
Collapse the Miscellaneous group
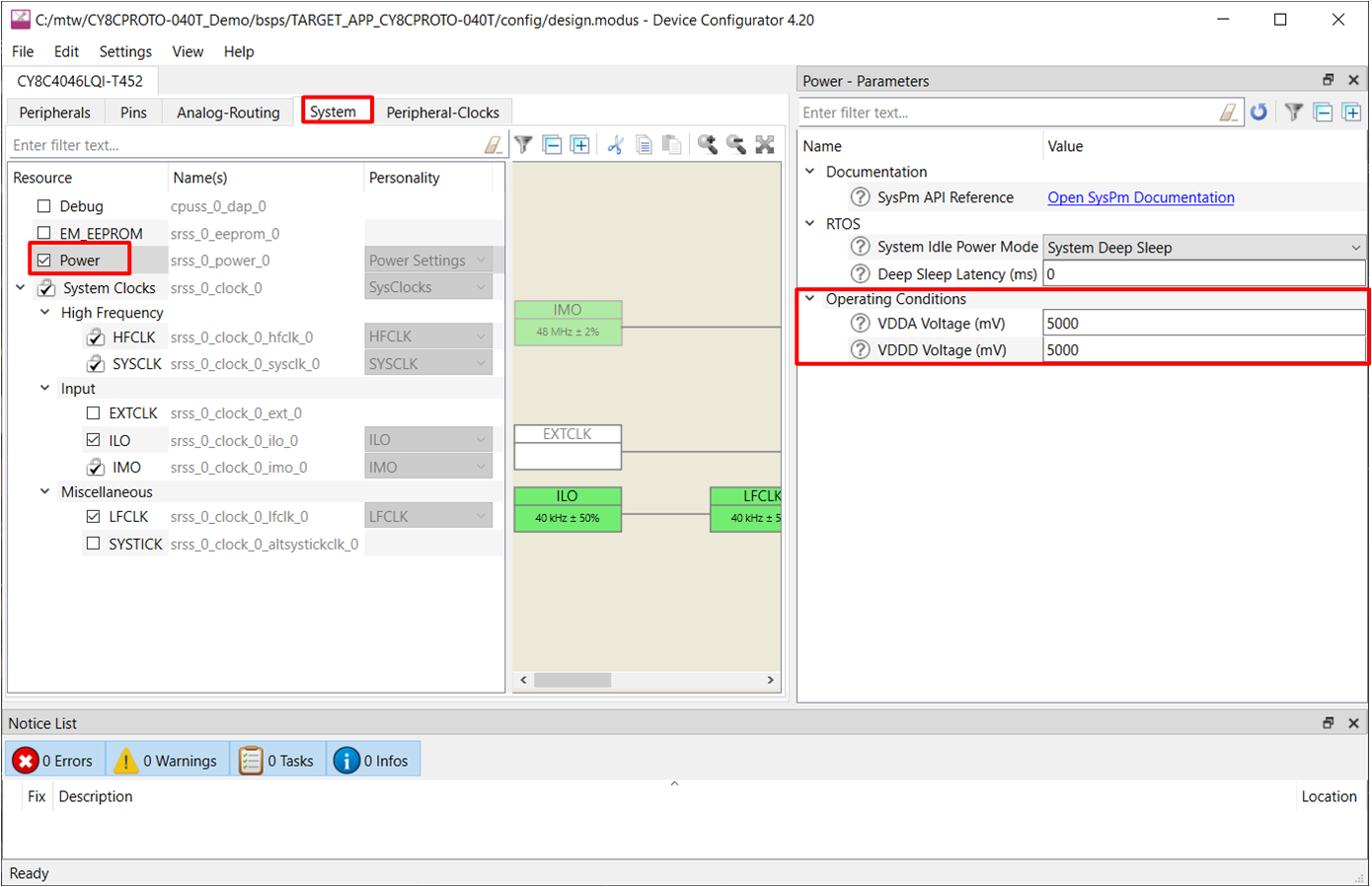point(44,491)
